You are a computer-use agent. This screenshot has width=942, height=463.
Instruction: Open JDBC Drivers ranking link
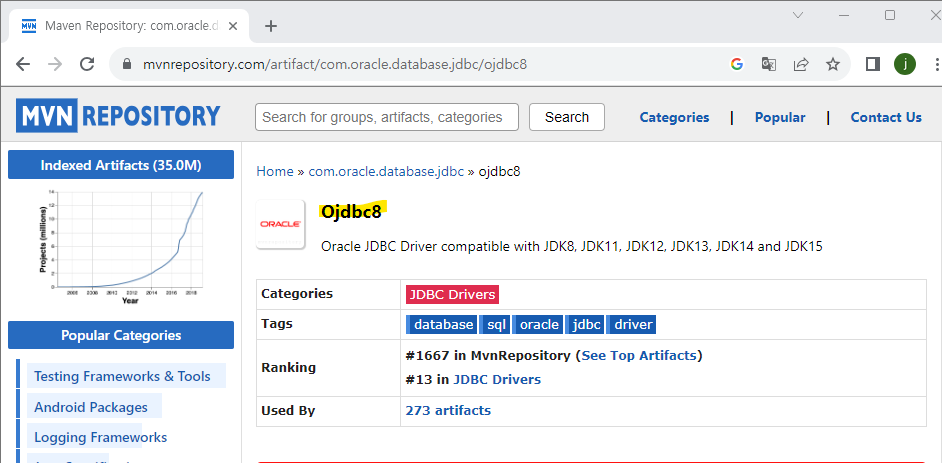[x=497, y=380]
